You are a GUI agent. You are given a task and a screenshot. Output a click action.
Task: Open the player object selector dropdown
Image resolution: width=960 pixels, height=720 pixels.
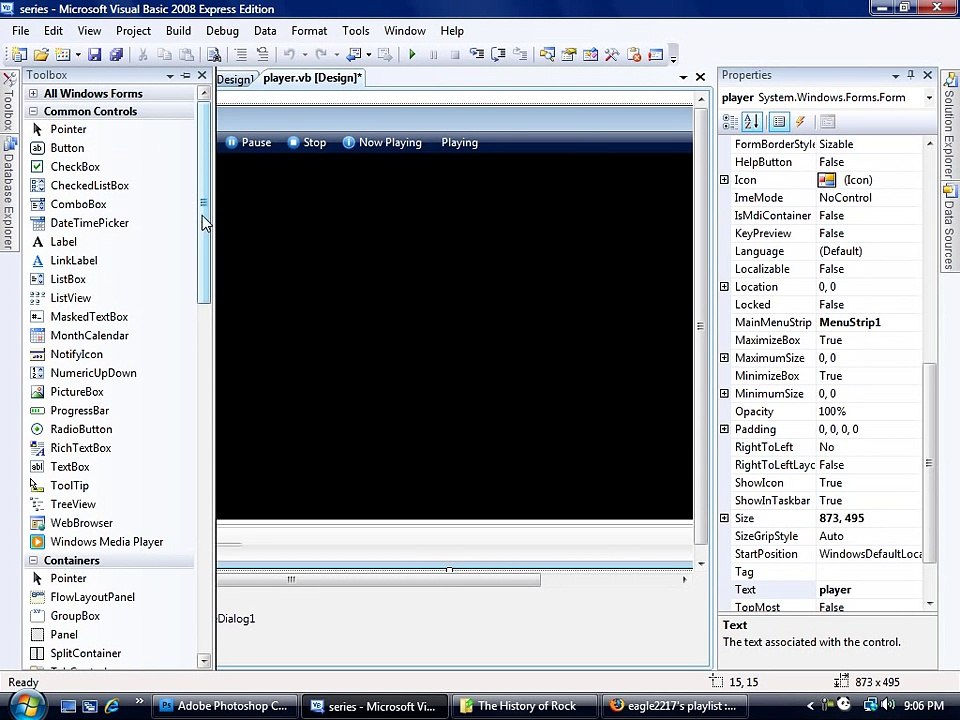(x=929, y=98)
